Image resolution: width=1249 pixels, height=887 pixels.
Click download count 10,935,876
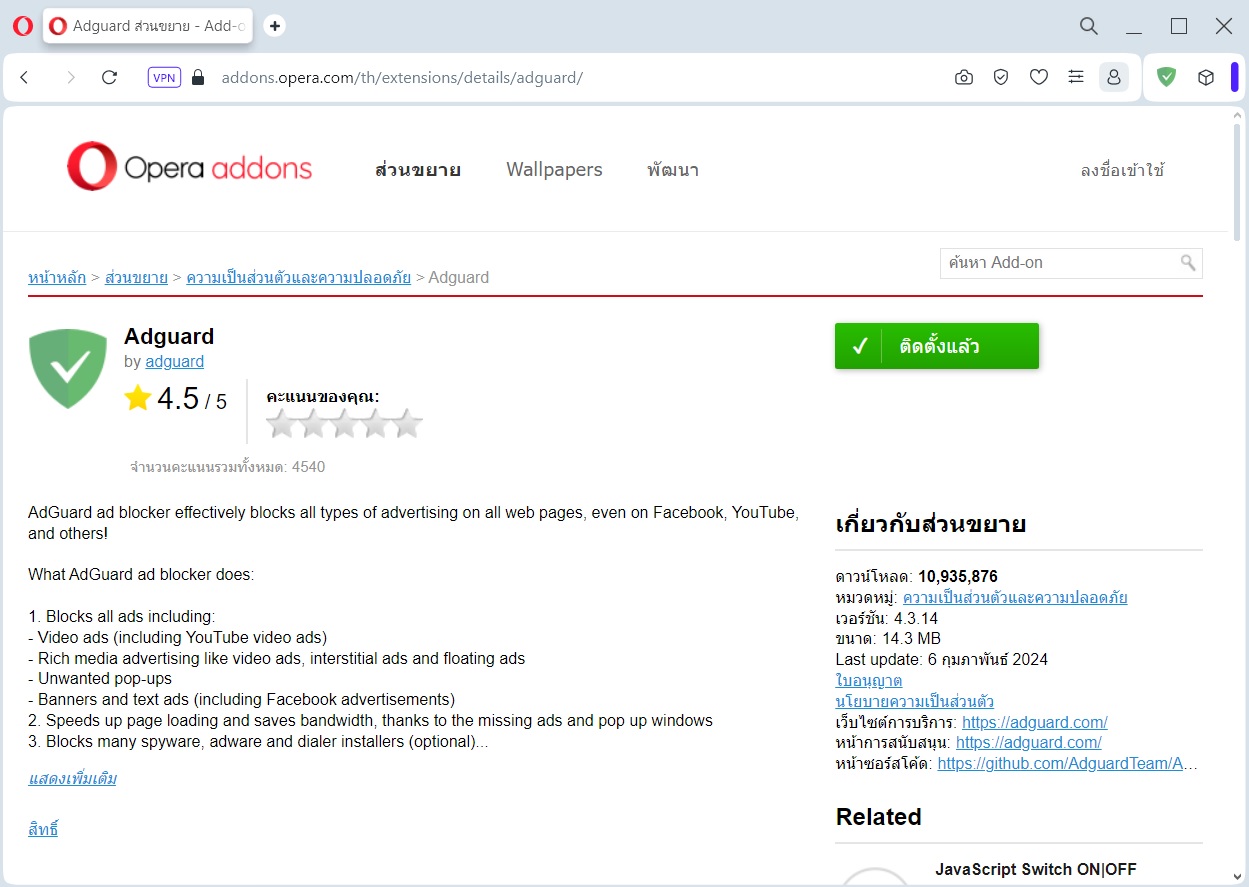[958, 577]
